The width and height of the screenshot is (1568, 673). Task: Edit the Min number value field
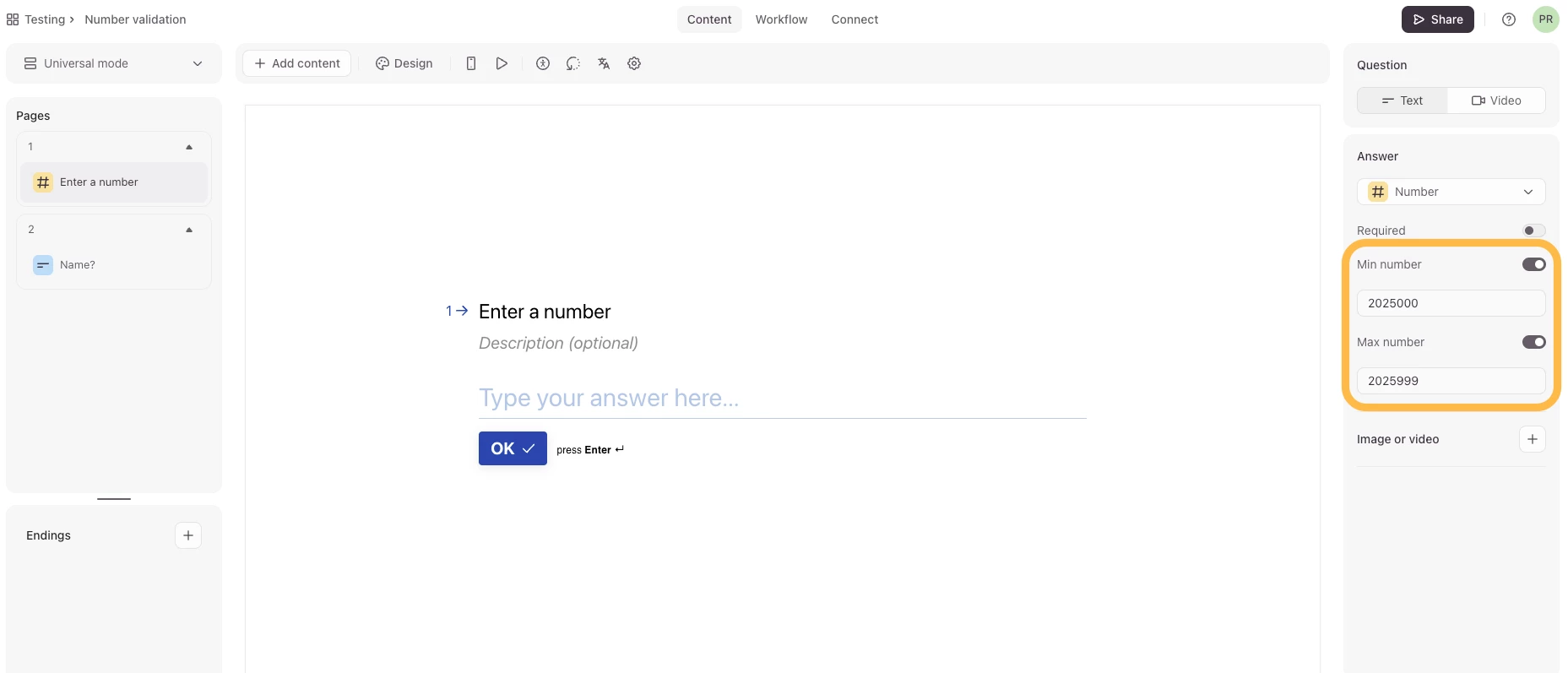coord(1451,303)
